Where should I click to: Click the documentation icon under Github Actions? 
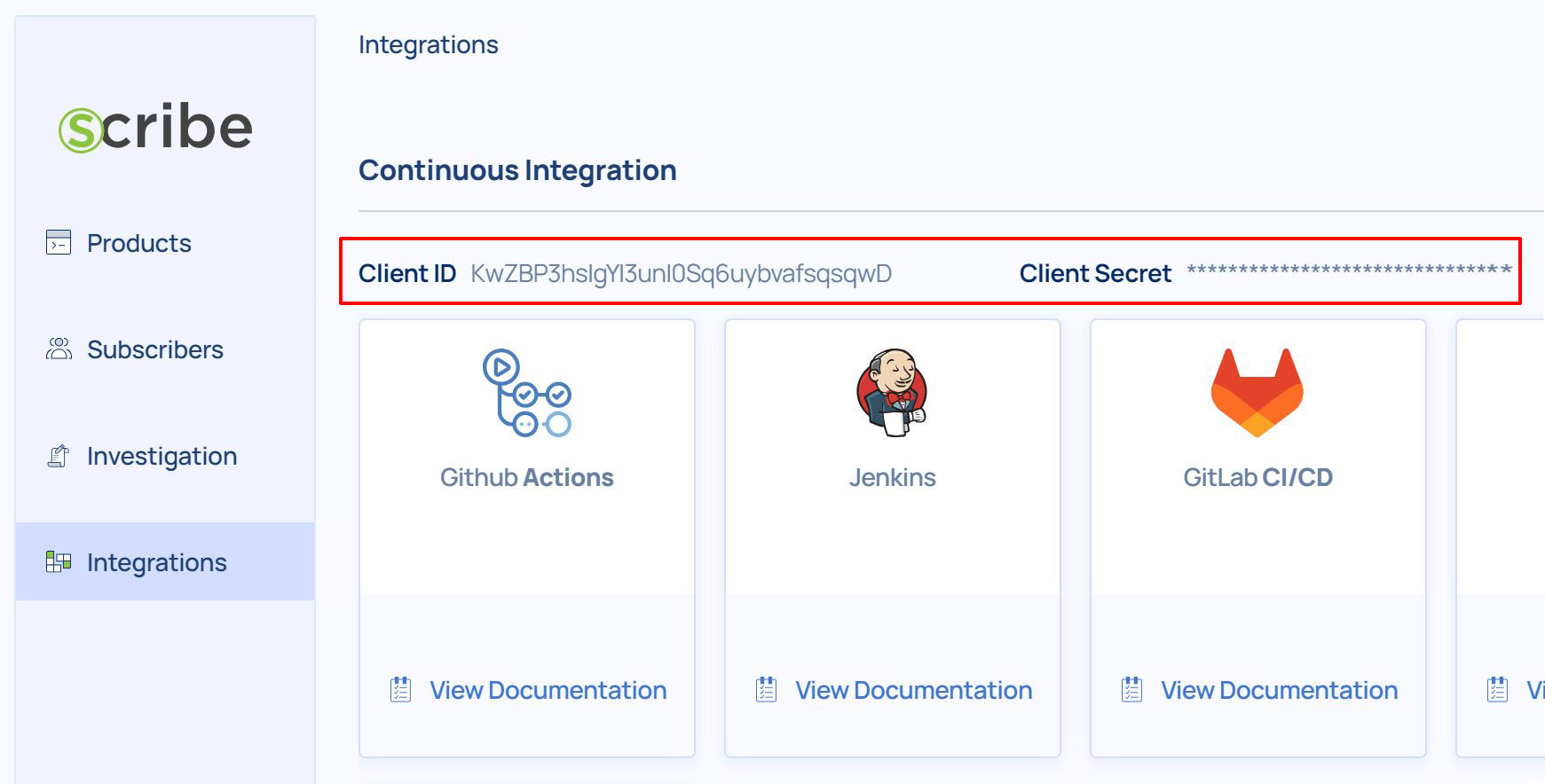[x=401, y=689]
